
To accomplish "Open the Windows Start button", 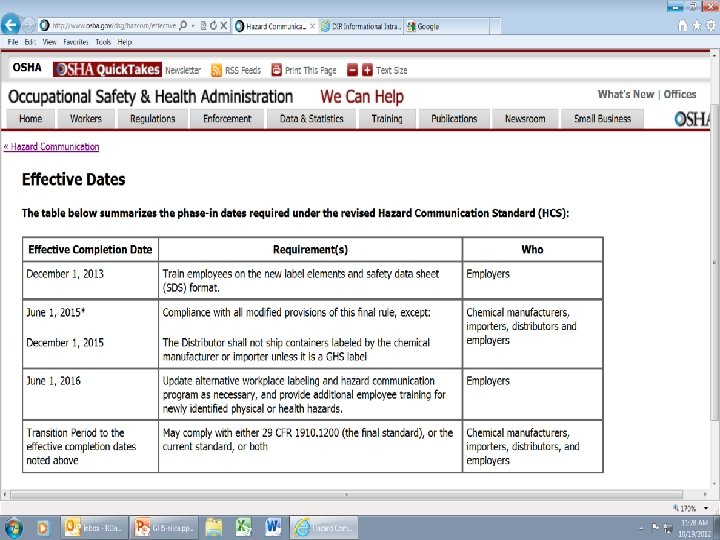I will coord(13,528).
